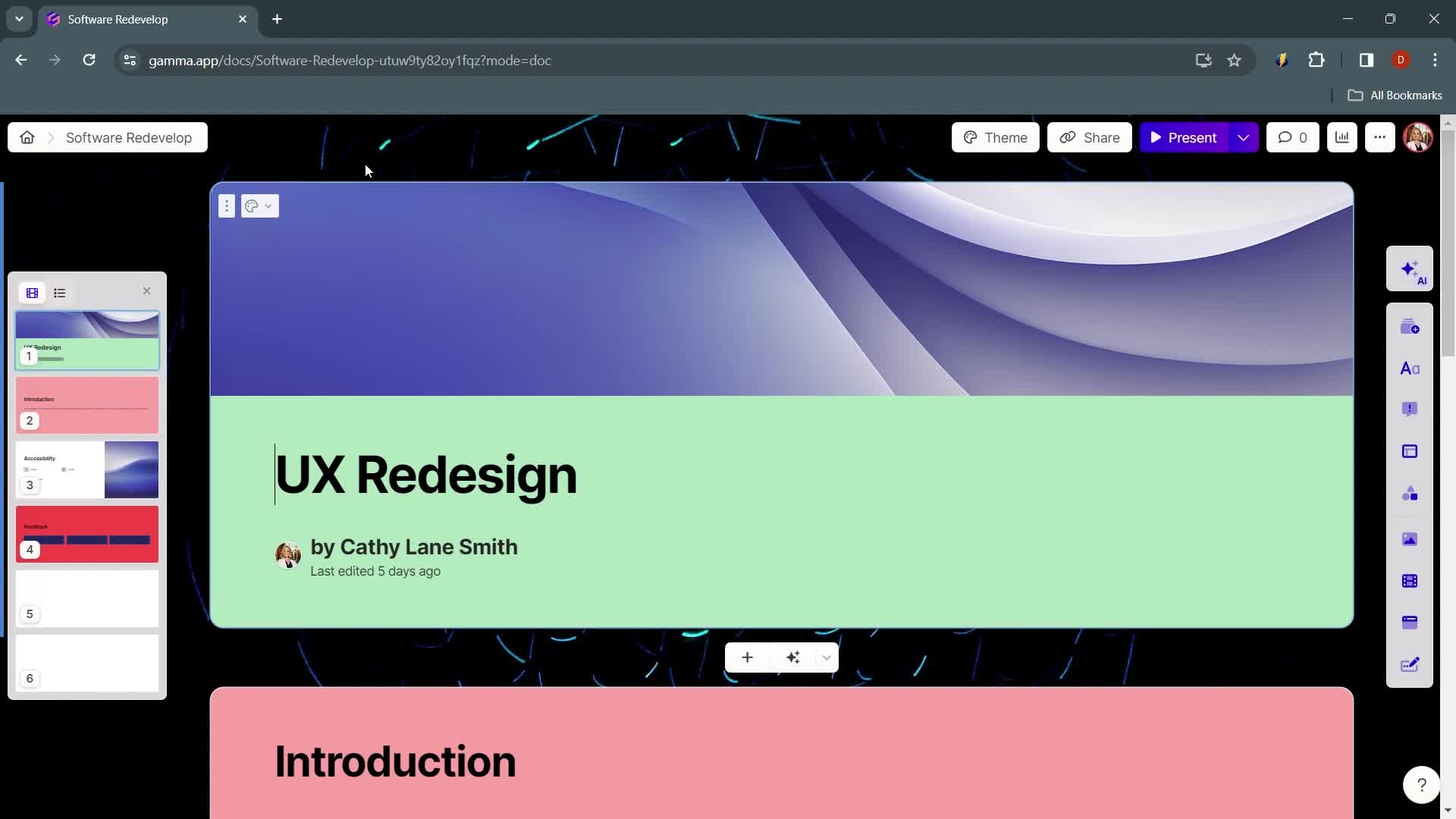Click the Theme menu item
The height and width of the screenshot is (819, 1456).
(x=994, y=136)
